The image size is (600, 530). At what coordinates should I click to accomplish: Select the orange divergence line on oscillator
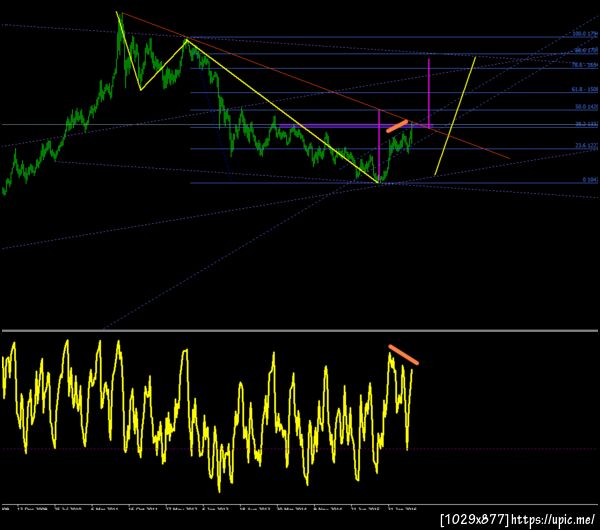[403, 354]
